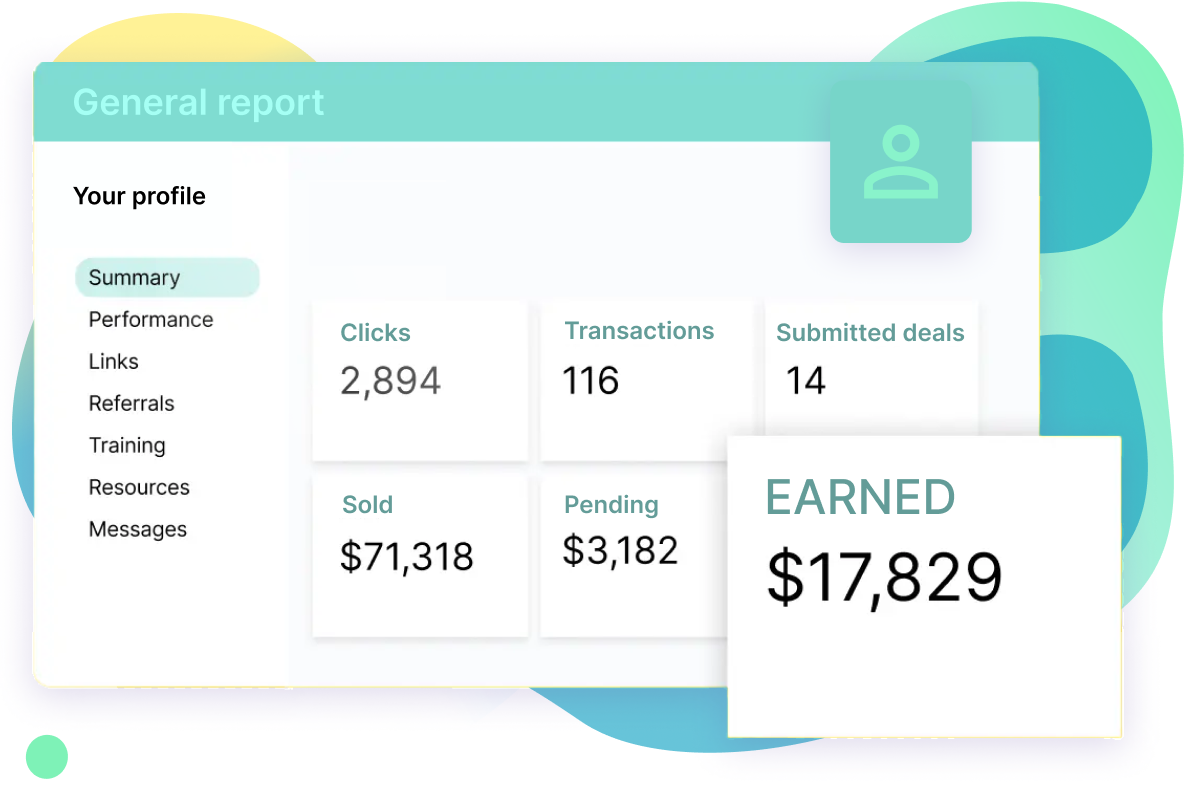Click the green circle dot decoration
The height and width of the screenshot is (800, 1188).
[x=47, y=757]
